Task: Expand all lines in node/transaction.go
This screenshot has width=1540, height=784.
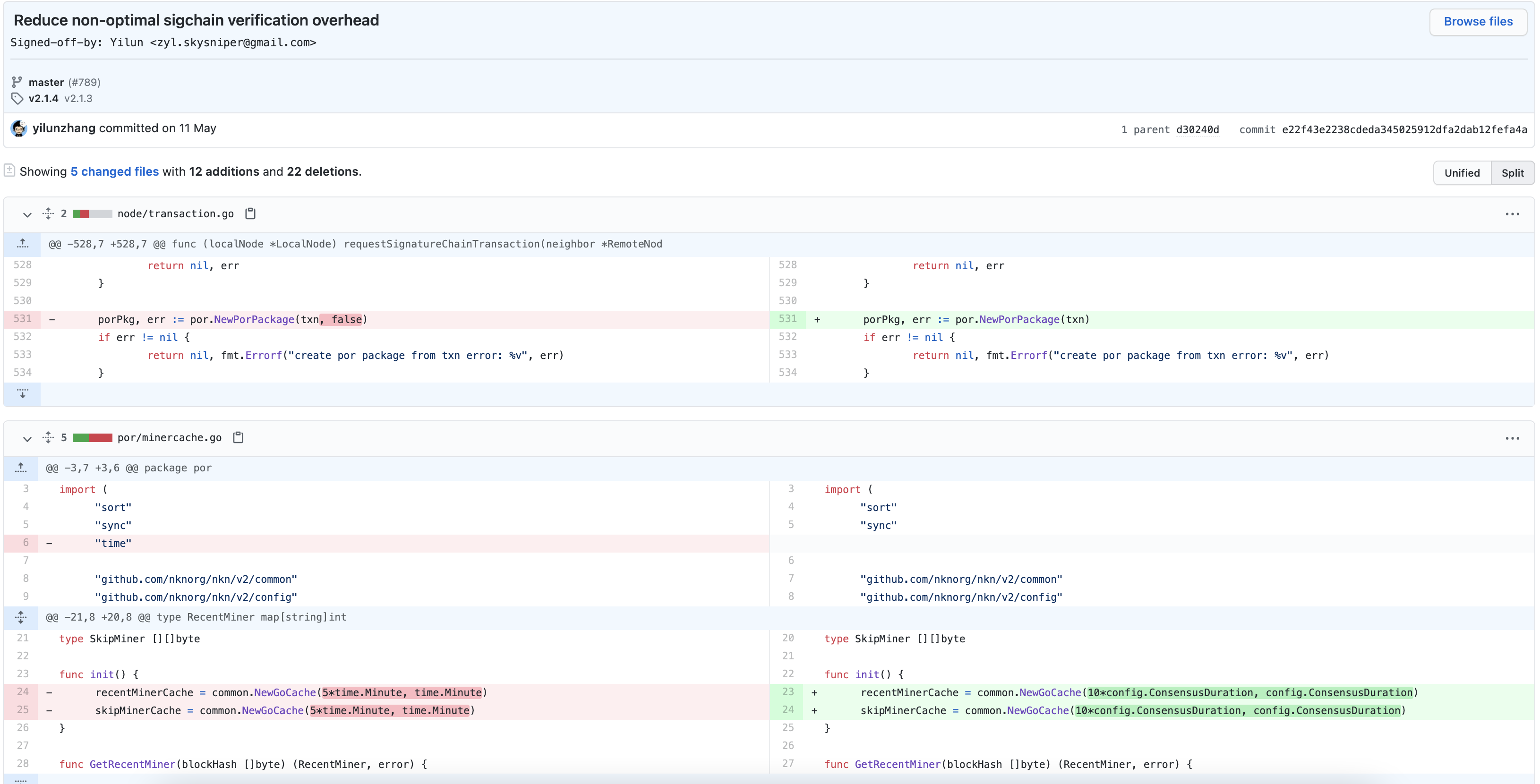Action: pos(49,213)
